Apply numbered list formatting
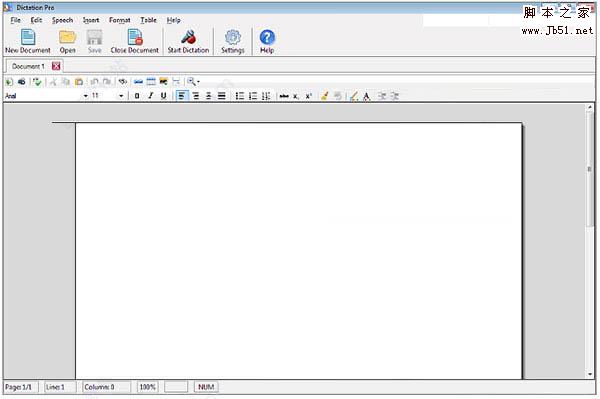 tap(253, 96)
